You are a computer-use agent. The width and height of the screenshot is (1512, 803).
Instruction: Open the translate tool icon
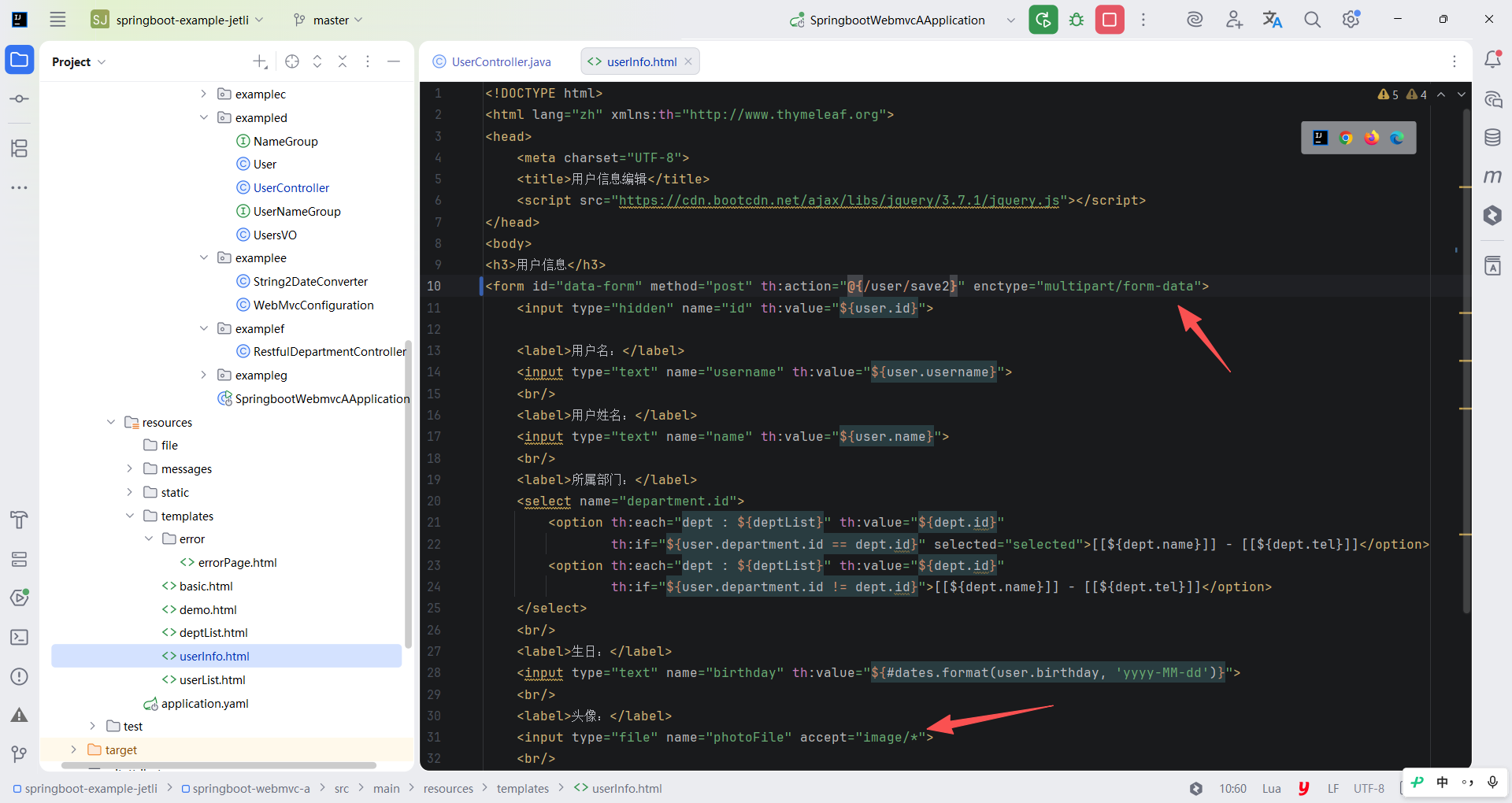[1273, 20]
